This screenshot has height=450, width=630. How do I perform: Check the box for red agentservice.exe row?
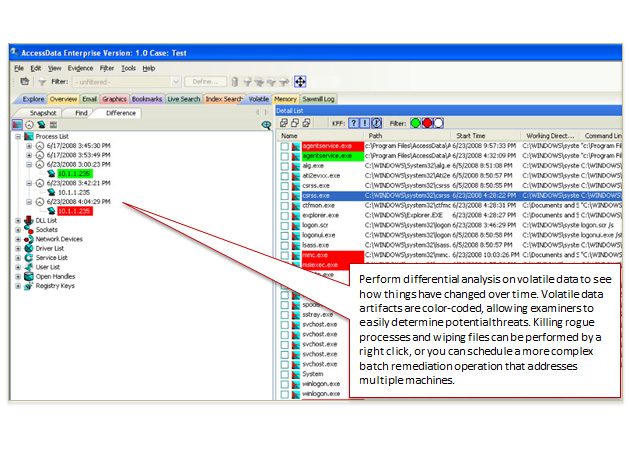pyautogui.click(x=285, y=146)
